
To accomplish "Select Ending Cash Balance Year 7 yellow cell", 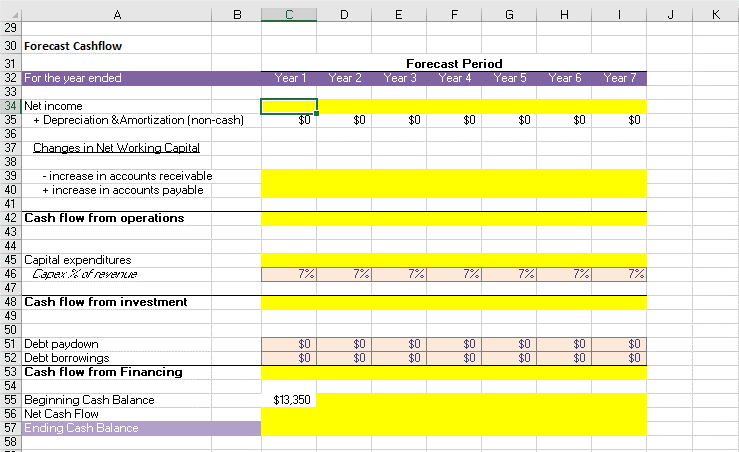I will (x=619, y=428).
